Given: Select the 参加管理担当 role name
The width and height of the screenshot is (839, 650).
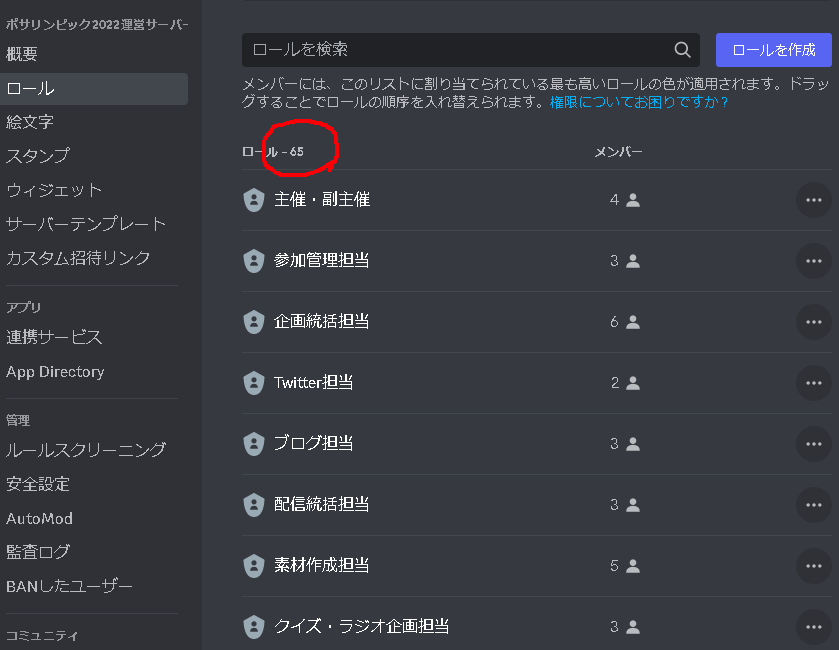Looking at the screenshot, I should click(x=322, y=261).
